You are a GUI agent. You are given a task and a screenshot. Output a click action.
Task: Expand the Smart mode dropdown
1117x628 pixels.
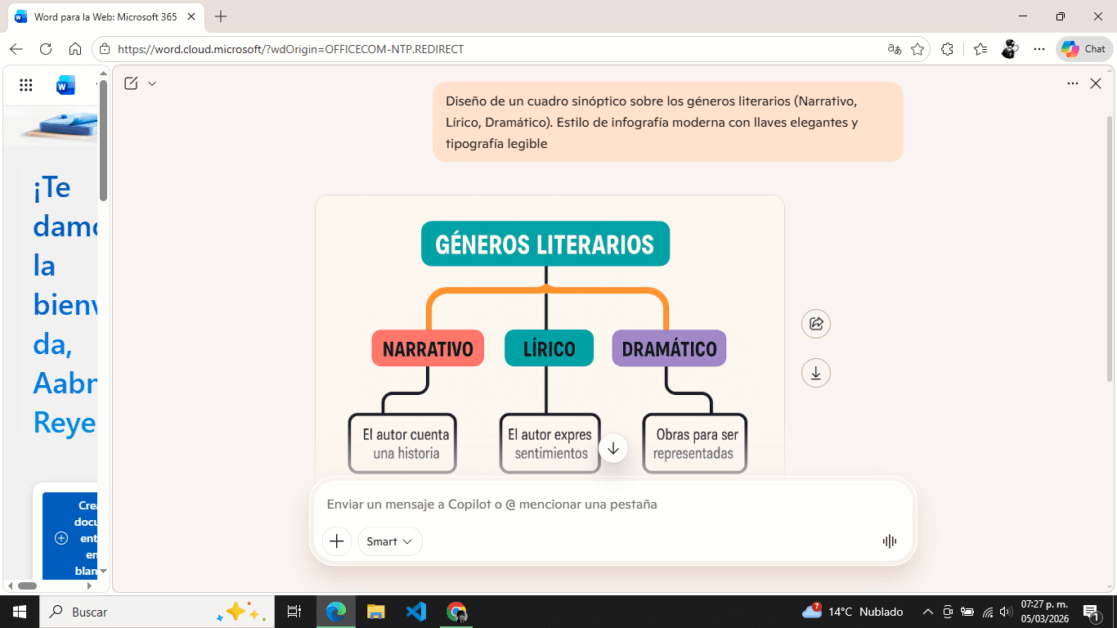point(390,541)
